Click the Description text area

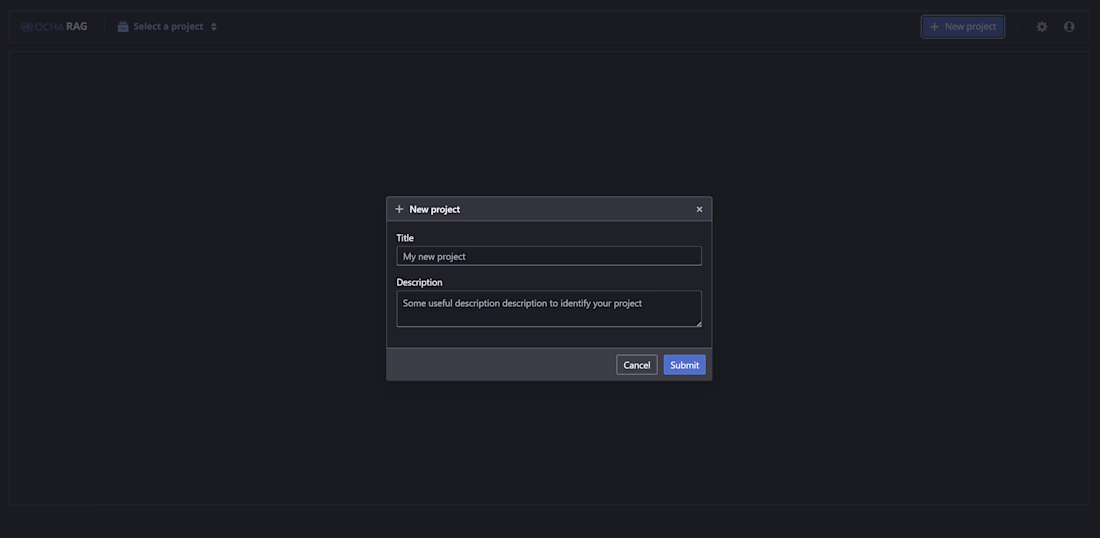pyautogui.click(x=549, y=309)
